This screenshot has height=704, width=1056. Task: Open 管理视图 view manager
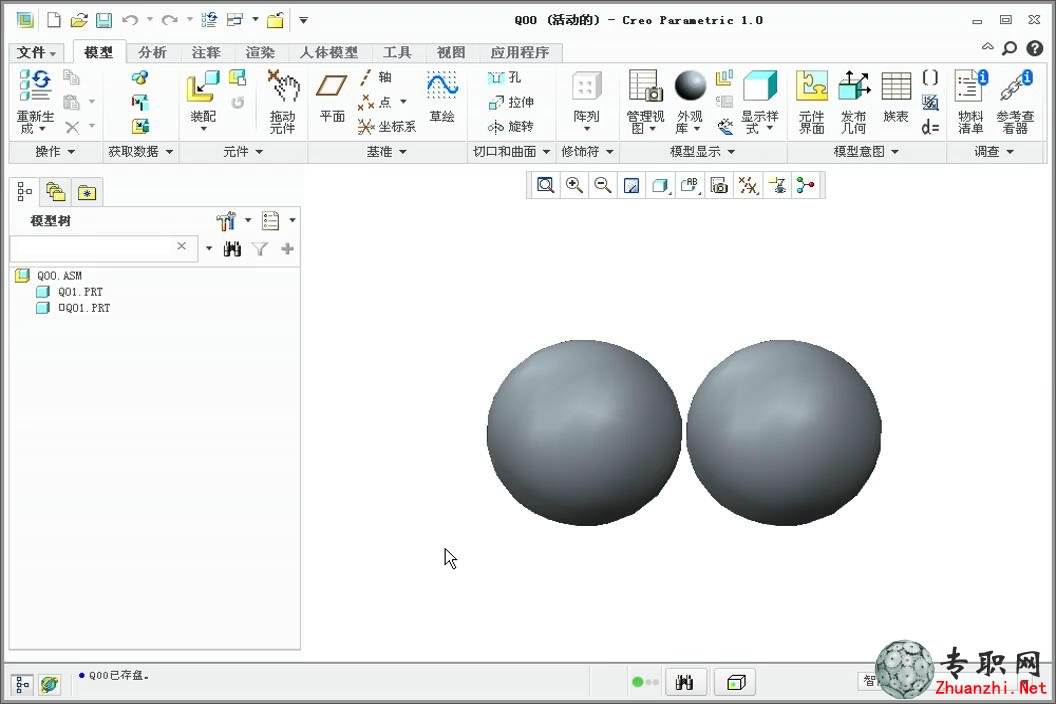tap(645, 101)
